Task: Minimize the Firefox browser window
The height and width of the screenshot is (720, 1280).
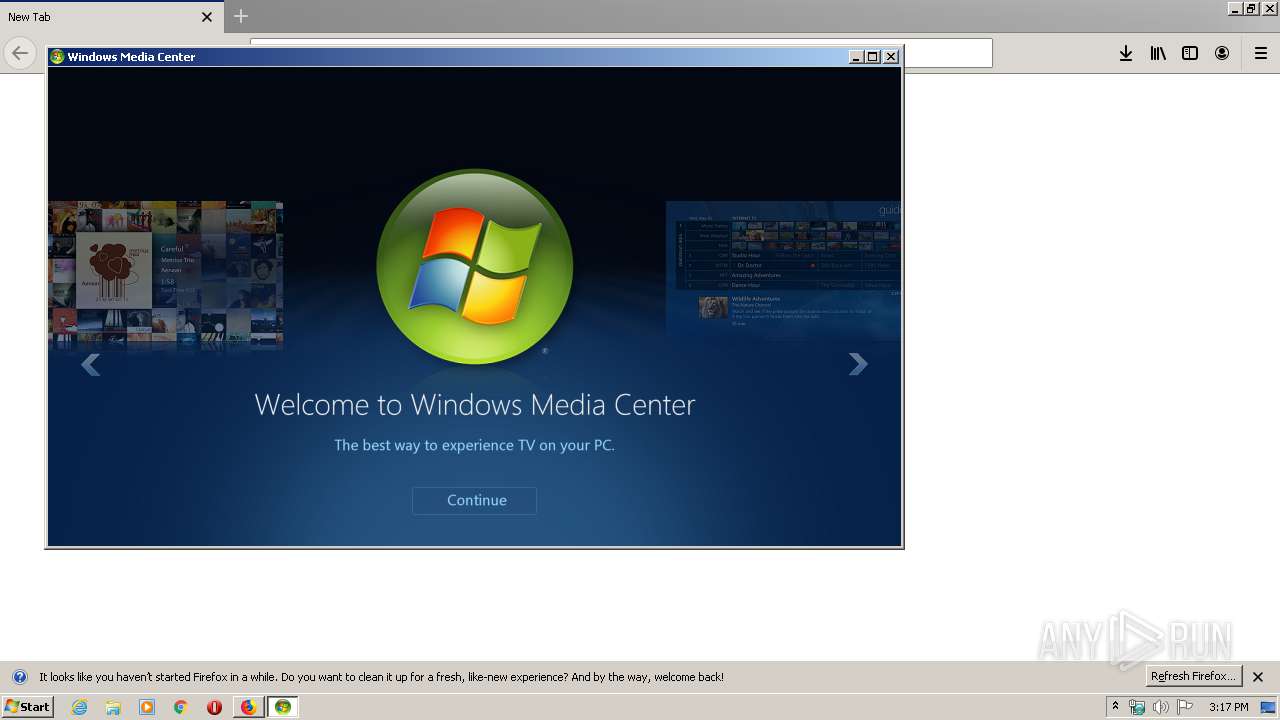Action: click(1235, 8)
